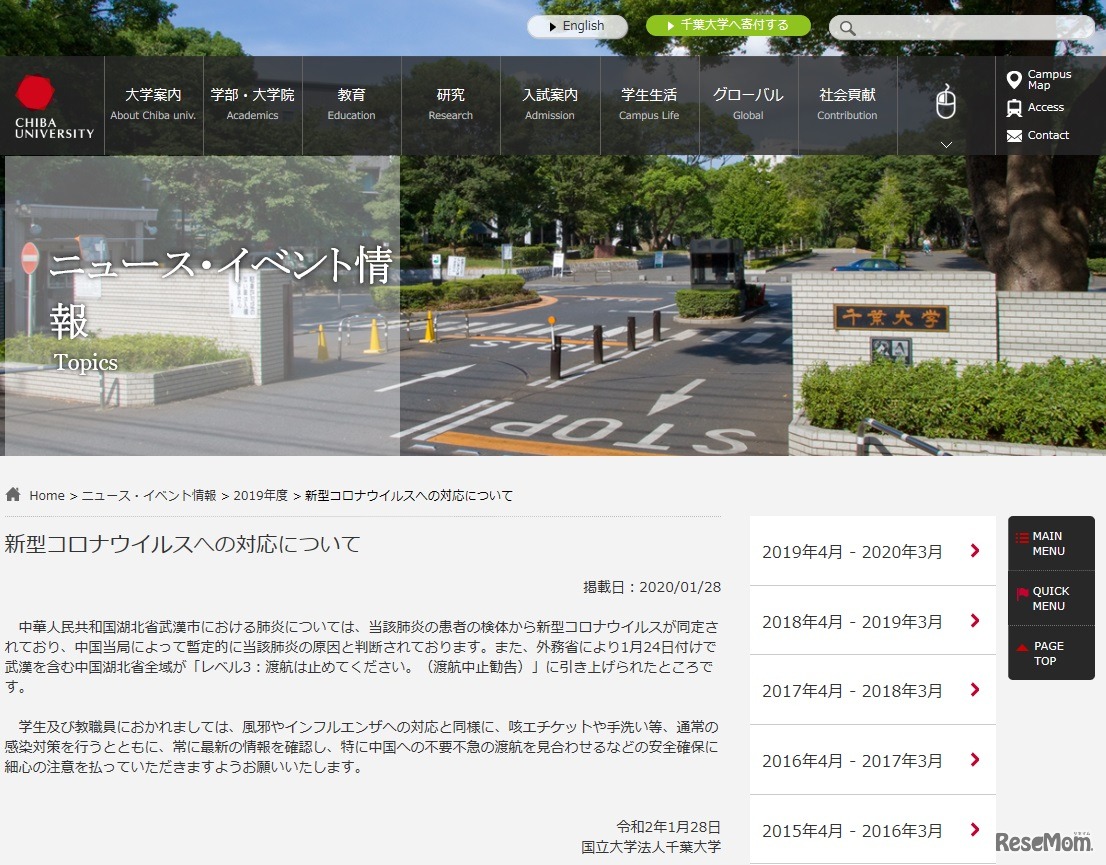Open Contact via its envelope icon
The image size is (1106, 865).
point(1014,135)
